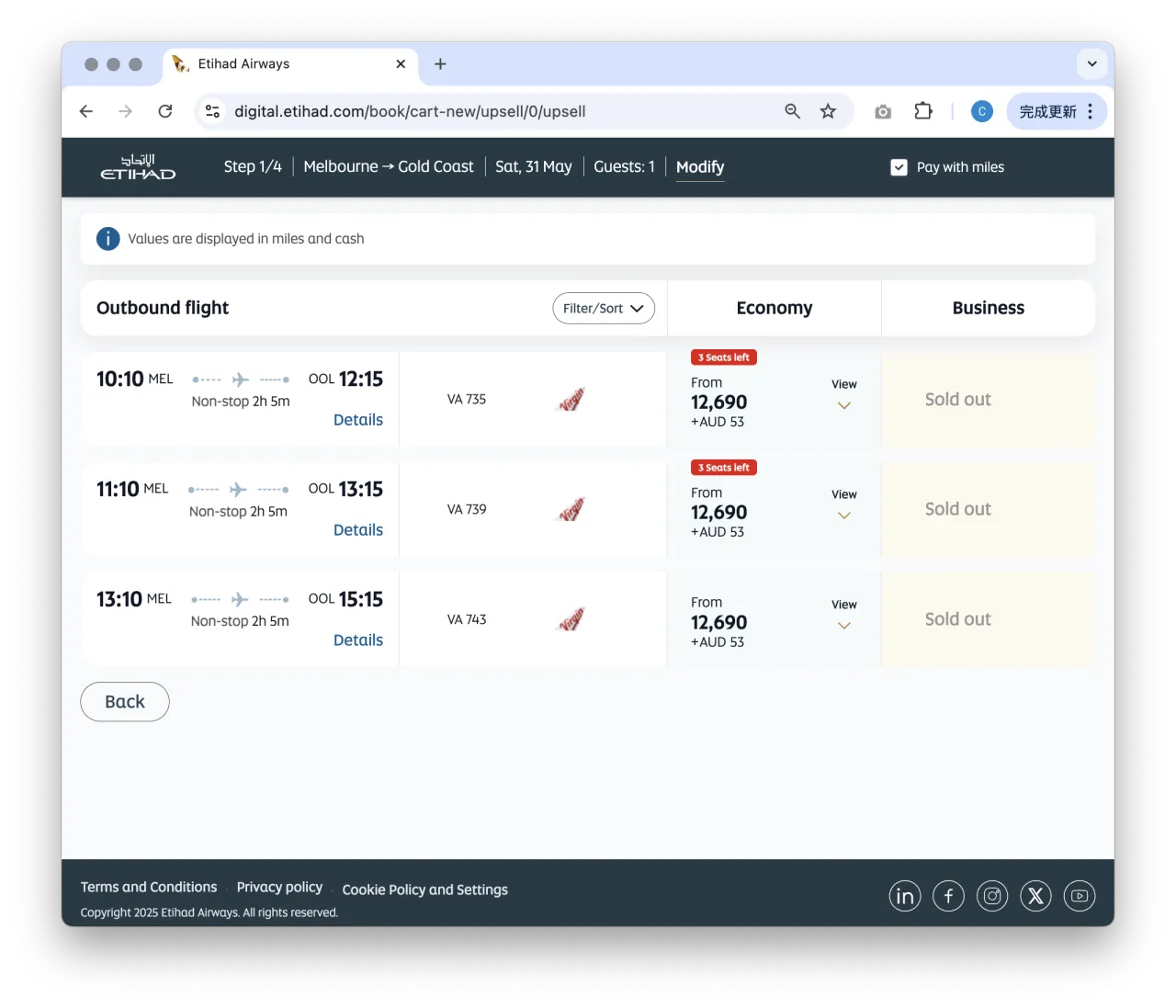1176x1008 pixels.
Task: Select the Economy column header
Action: tap(775, 308)
